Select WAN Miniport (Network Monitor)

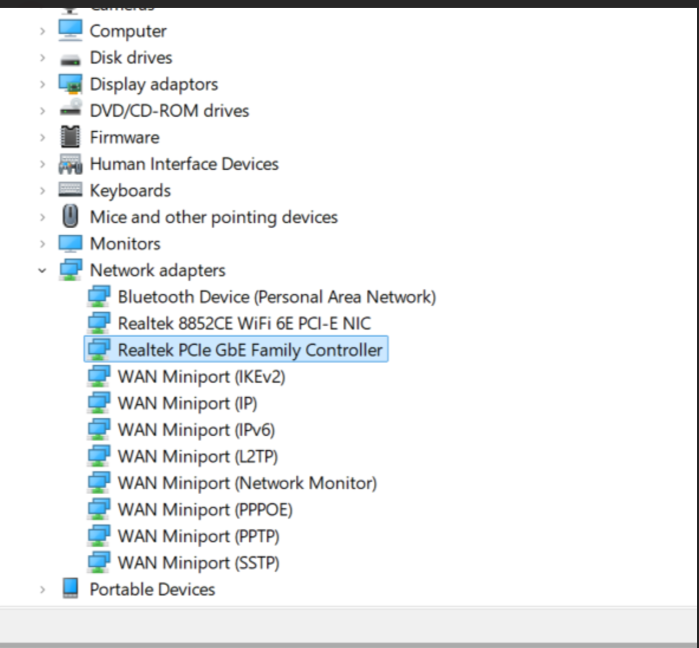(247, 483)
